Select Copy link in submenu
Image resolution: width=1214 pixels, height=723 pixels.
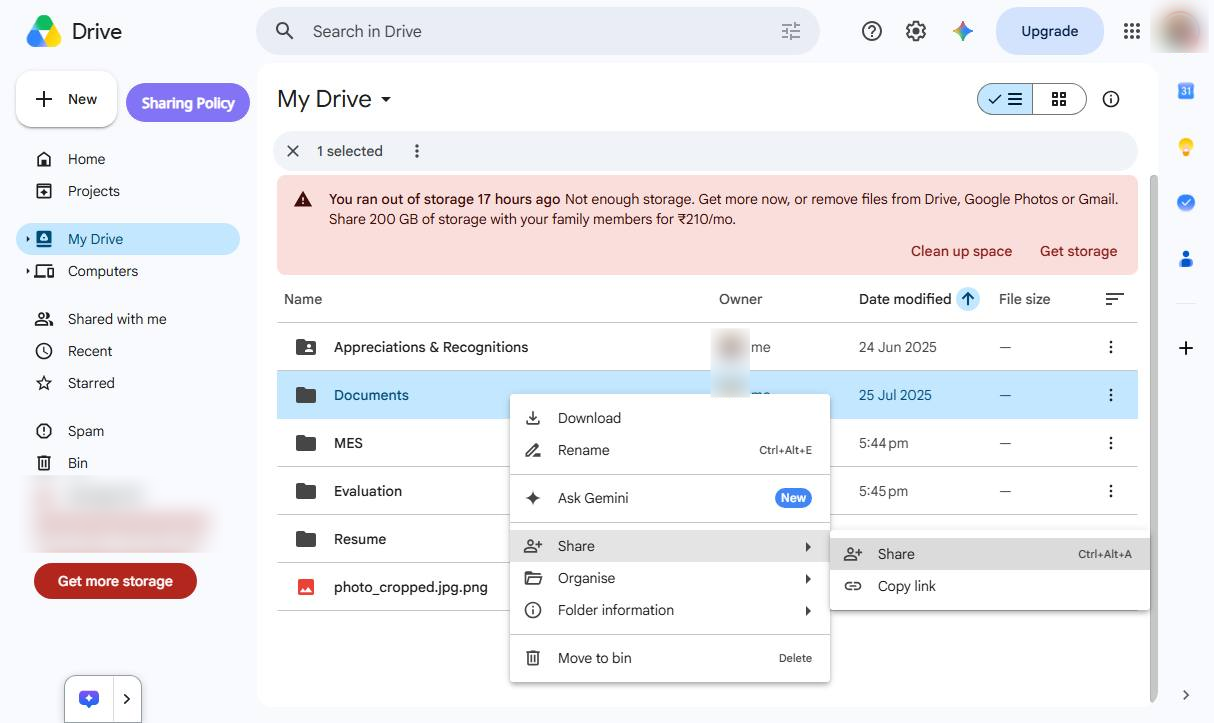[990, 586]
